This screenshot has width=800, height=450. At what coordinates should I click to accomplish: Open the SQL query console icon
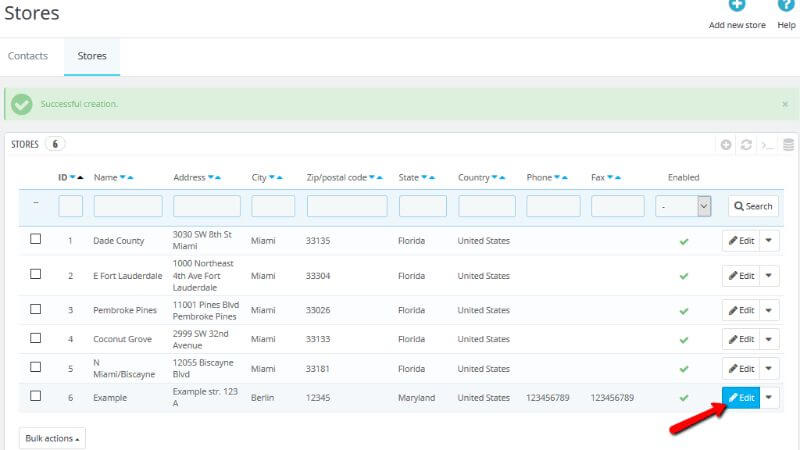(x=767, y=145)
